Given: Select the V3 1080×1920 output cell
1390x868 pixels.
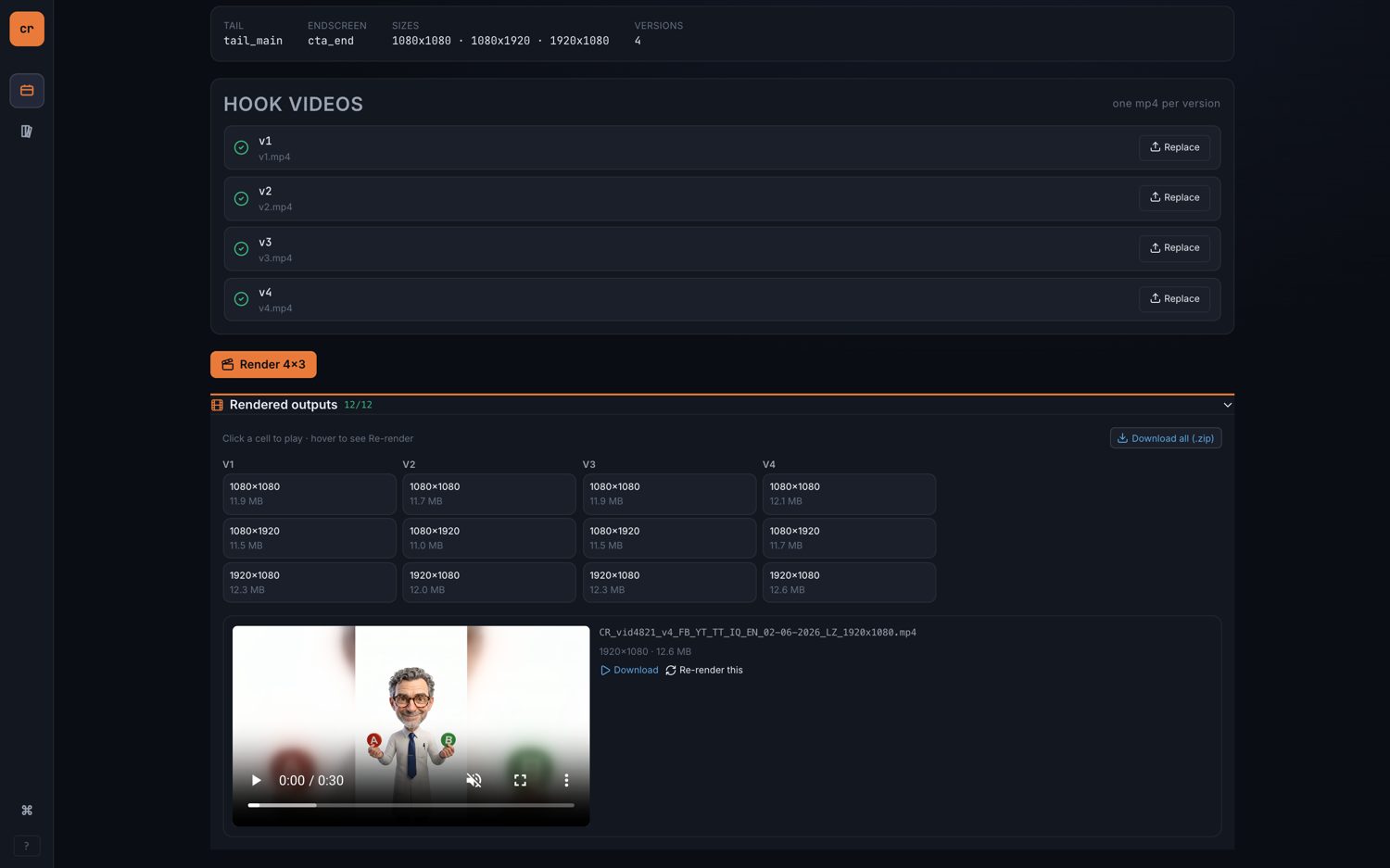Looking at the screenshot, I should point(669,538).
